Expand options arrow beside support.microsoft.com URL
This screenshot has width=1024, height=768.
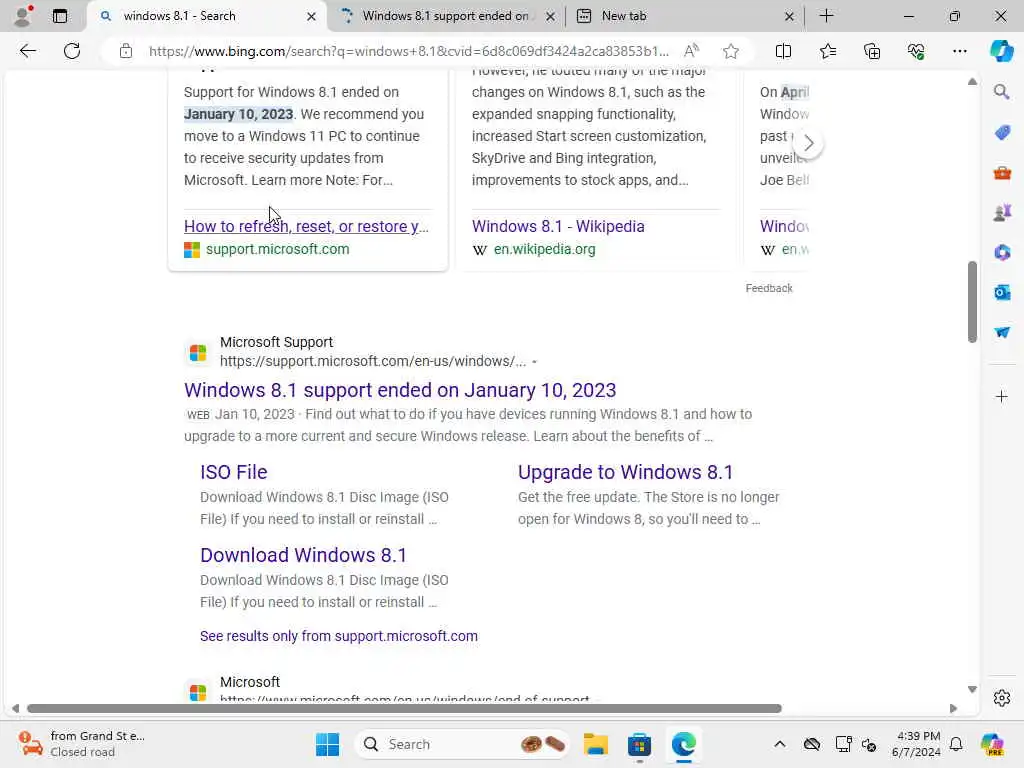[x=534, y=361]
